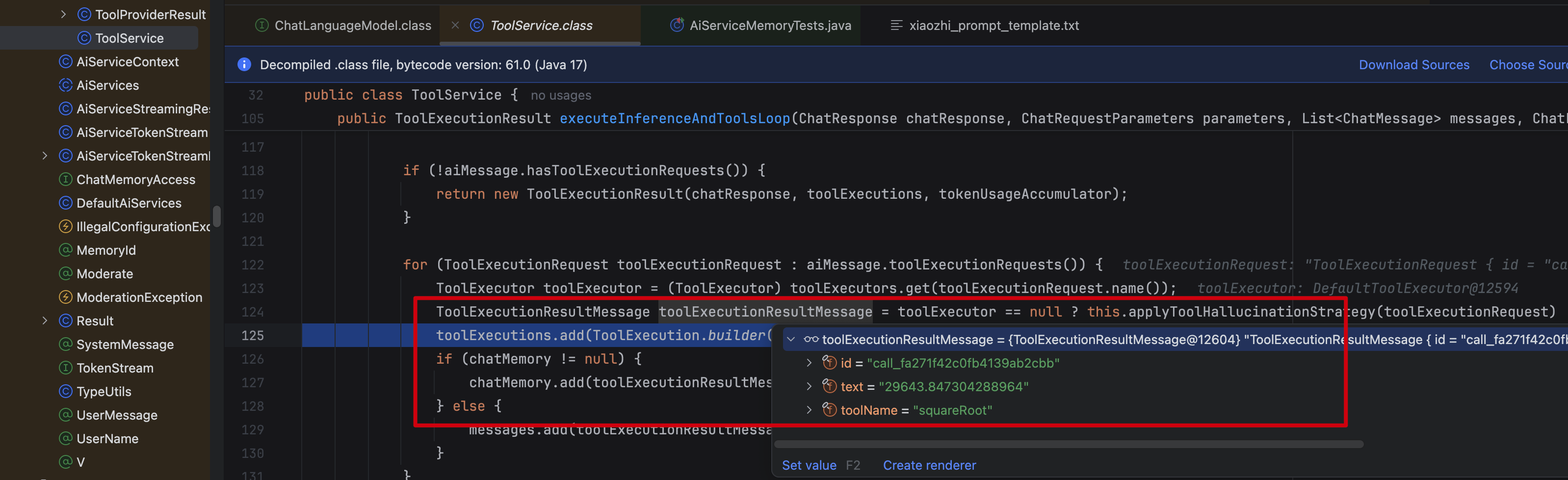Image resolution: width=1568 pixels, height=480 pixels.
Task: Click the squareRoot toolName value
Action: coord(953,411)
